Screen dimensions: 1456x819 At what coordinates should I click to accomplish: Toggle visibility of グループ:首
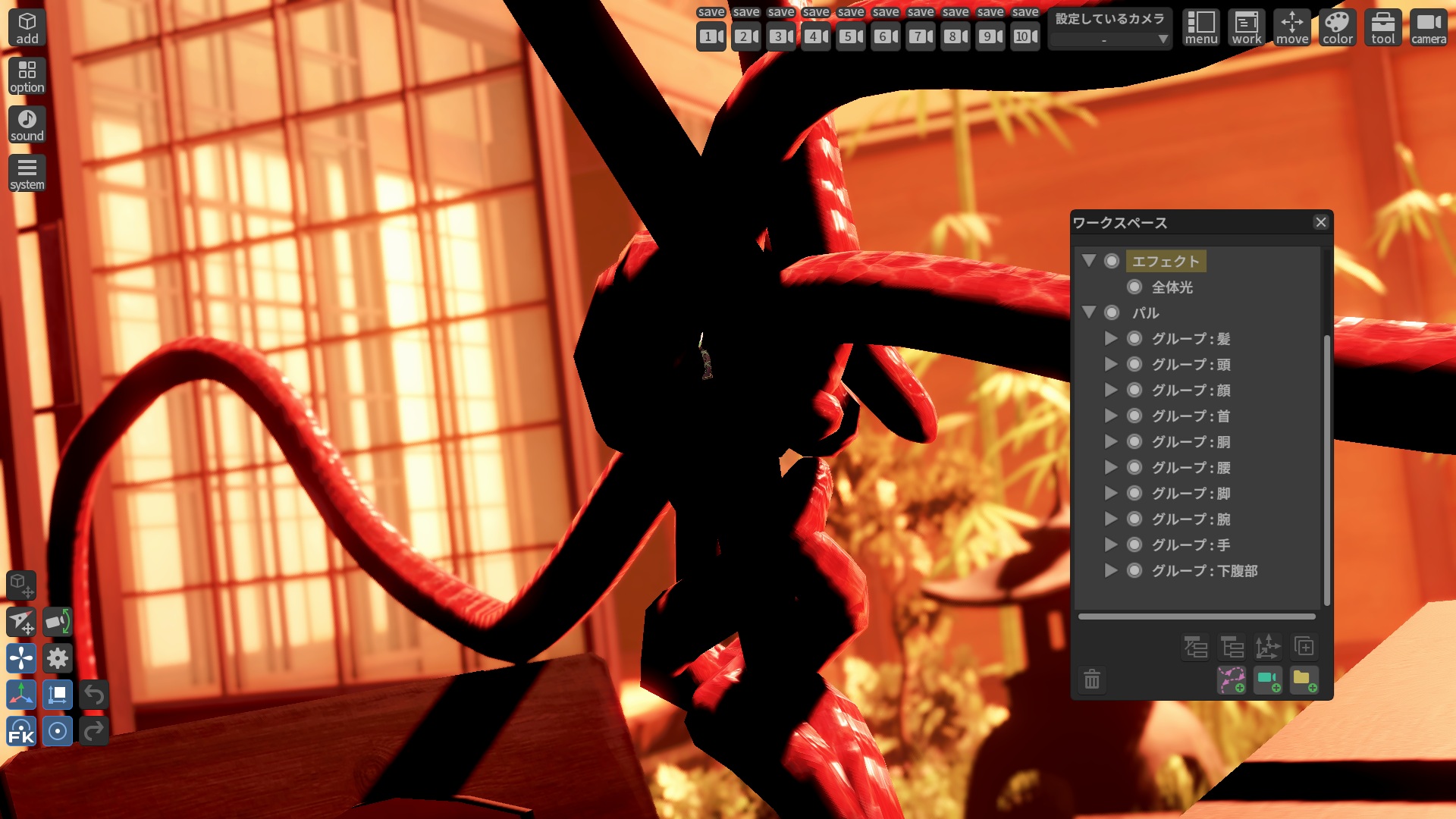tap(1134, 416)
